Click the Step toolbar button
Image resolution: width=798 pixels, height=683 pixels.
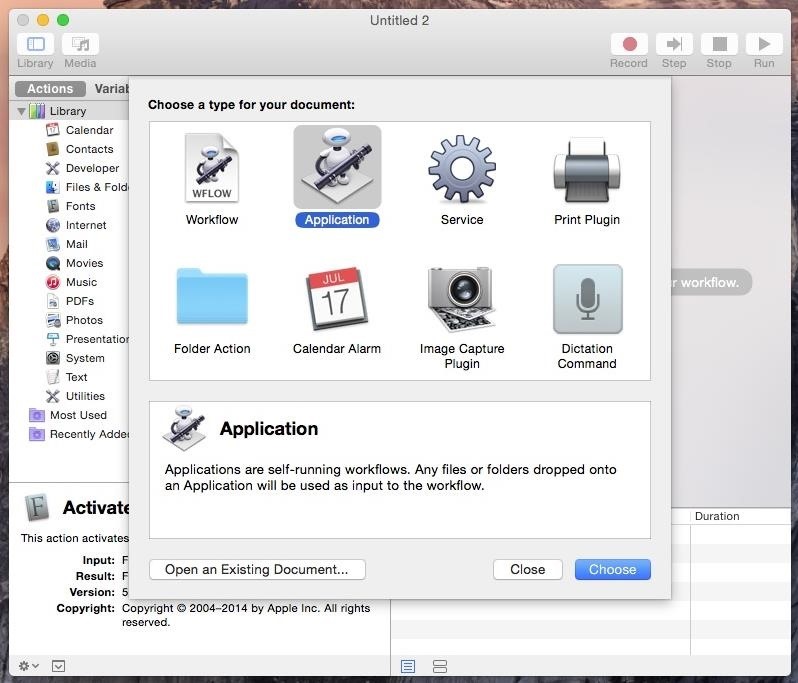(674, 44)
